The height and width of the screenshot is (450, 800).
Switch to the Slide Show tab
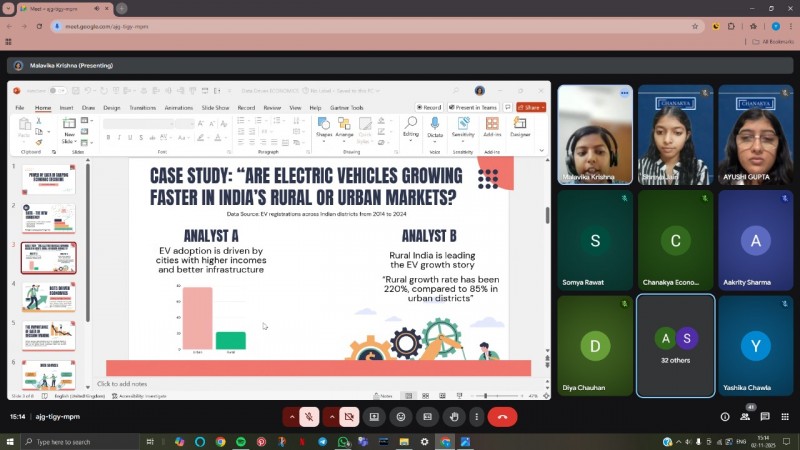tap(215, 107)
